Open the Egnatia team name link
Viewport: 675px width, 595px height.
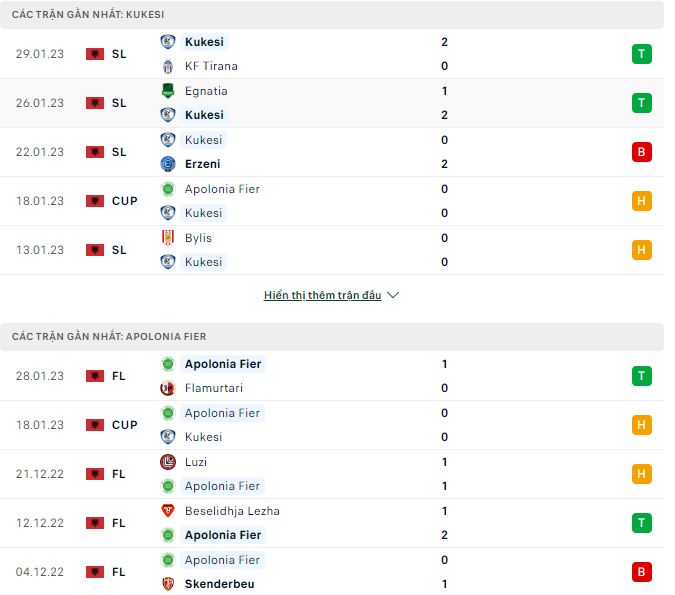click(206, 91)
